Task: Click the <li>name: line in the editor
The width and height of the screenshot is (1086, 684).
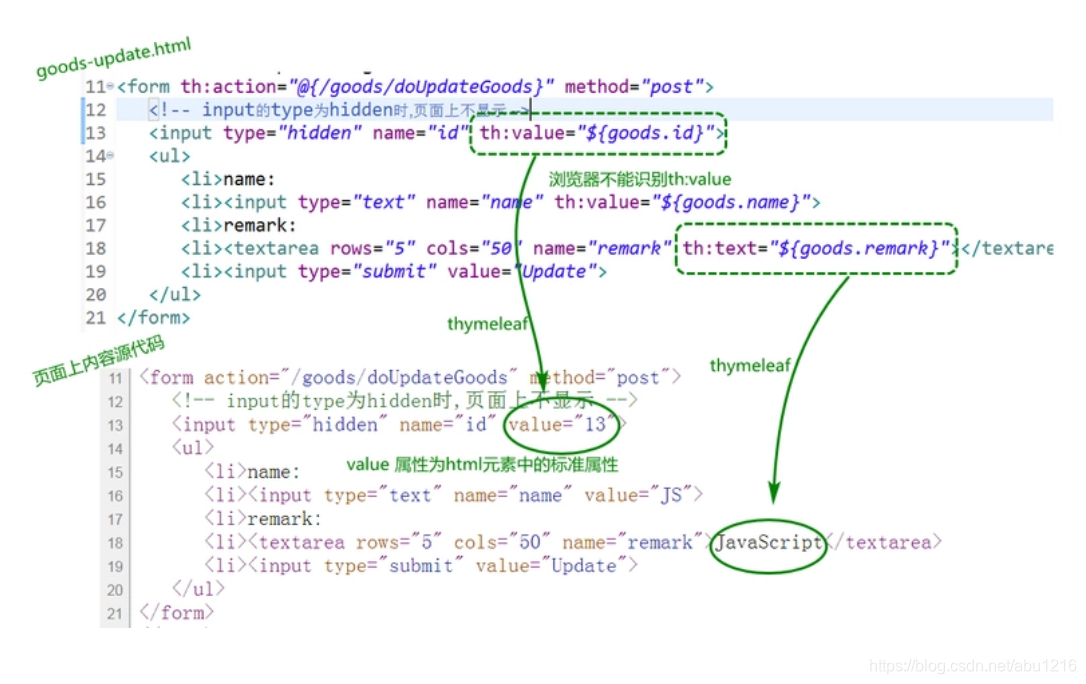Action: coord(228,179)
